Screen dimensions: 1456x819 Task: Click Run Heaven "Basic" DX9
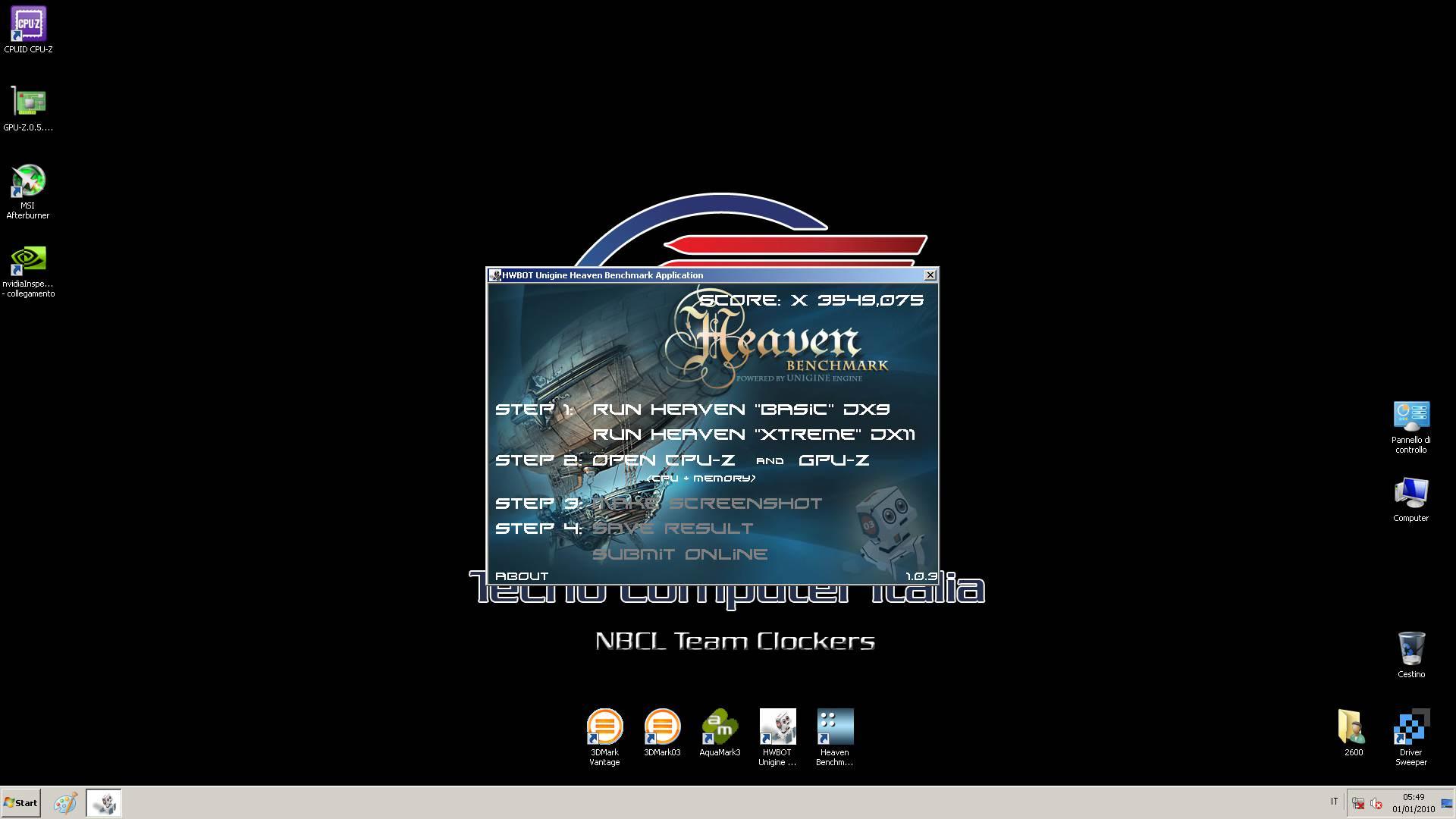741,409
